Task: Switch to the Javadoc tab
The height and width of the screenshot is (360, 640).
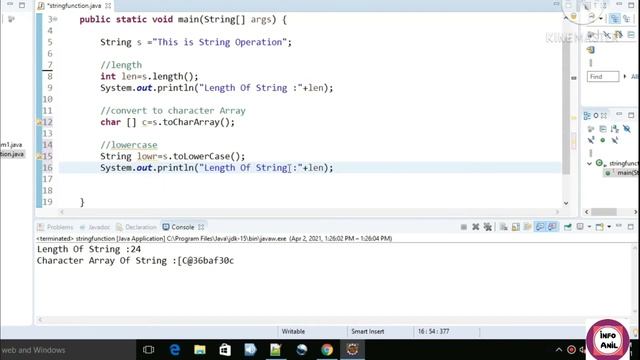Action: [x=95, y=227]
